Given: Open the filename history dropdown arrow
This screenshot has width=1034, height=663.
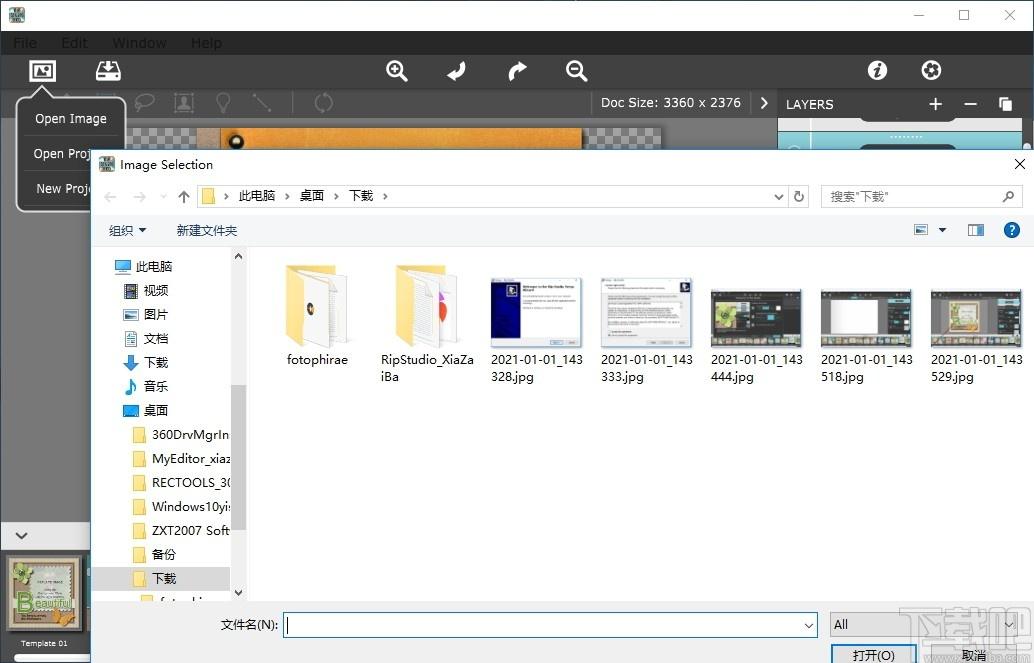Looking at the screenshot, I should click(808, 625).
